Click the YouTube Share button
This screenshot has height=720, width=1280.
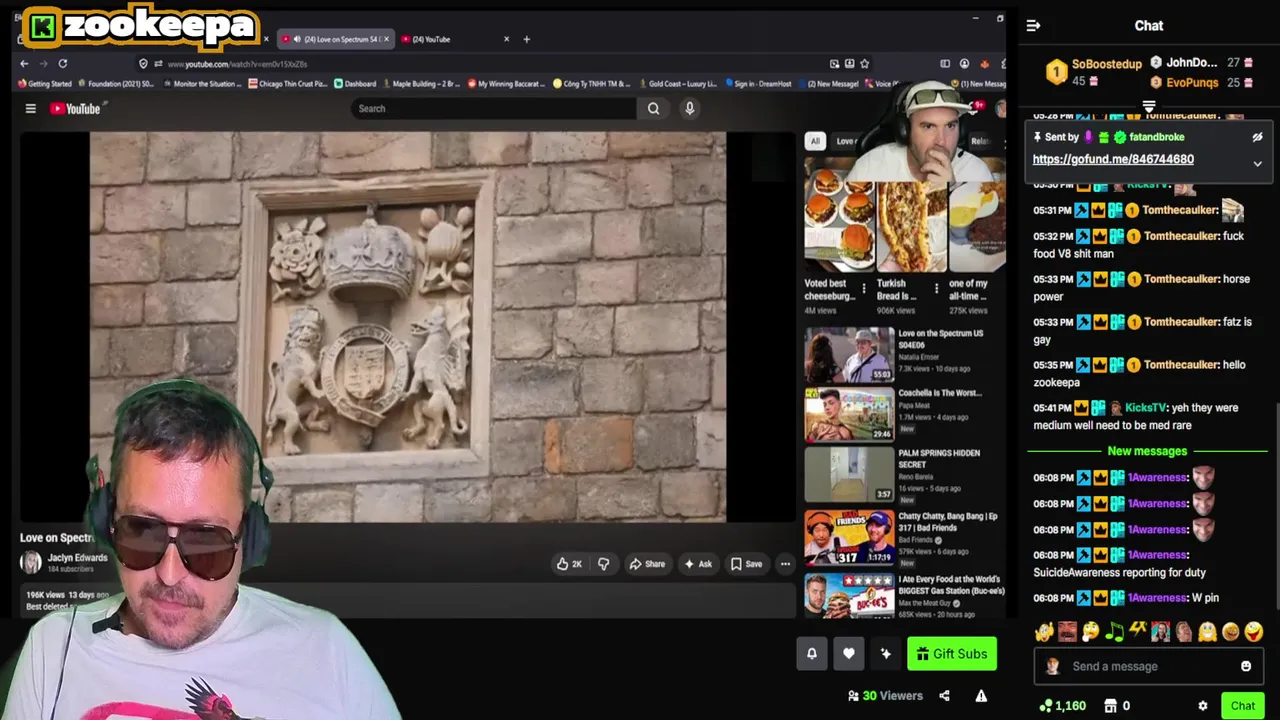[647, 564]
